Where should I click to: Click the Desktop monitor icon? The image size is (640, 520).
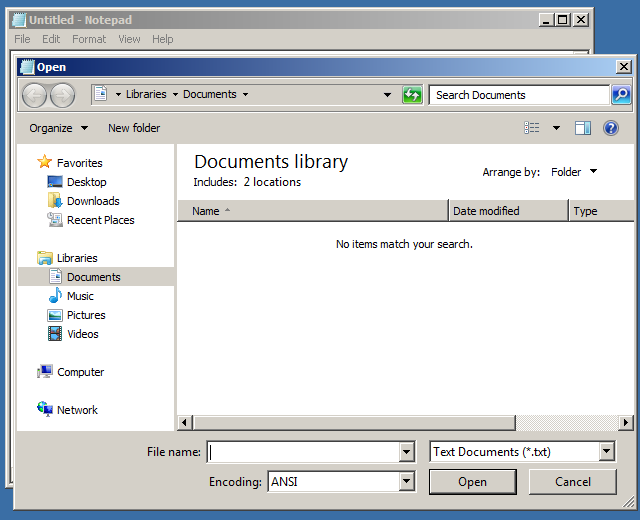[x=55, y=182]
